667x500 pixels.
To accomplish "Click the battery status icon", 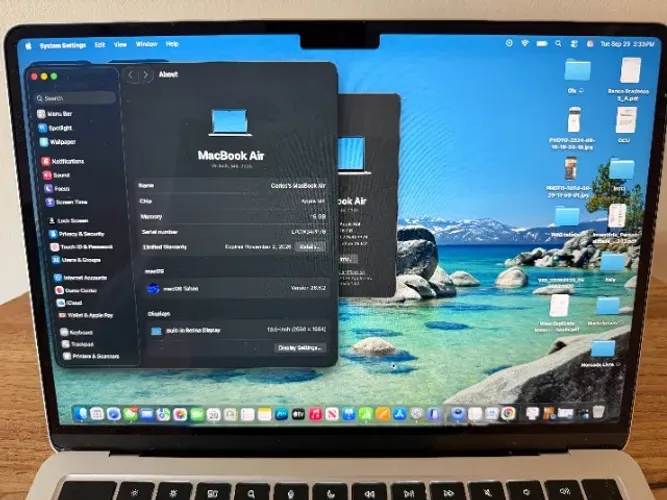I will click(542, 43).
